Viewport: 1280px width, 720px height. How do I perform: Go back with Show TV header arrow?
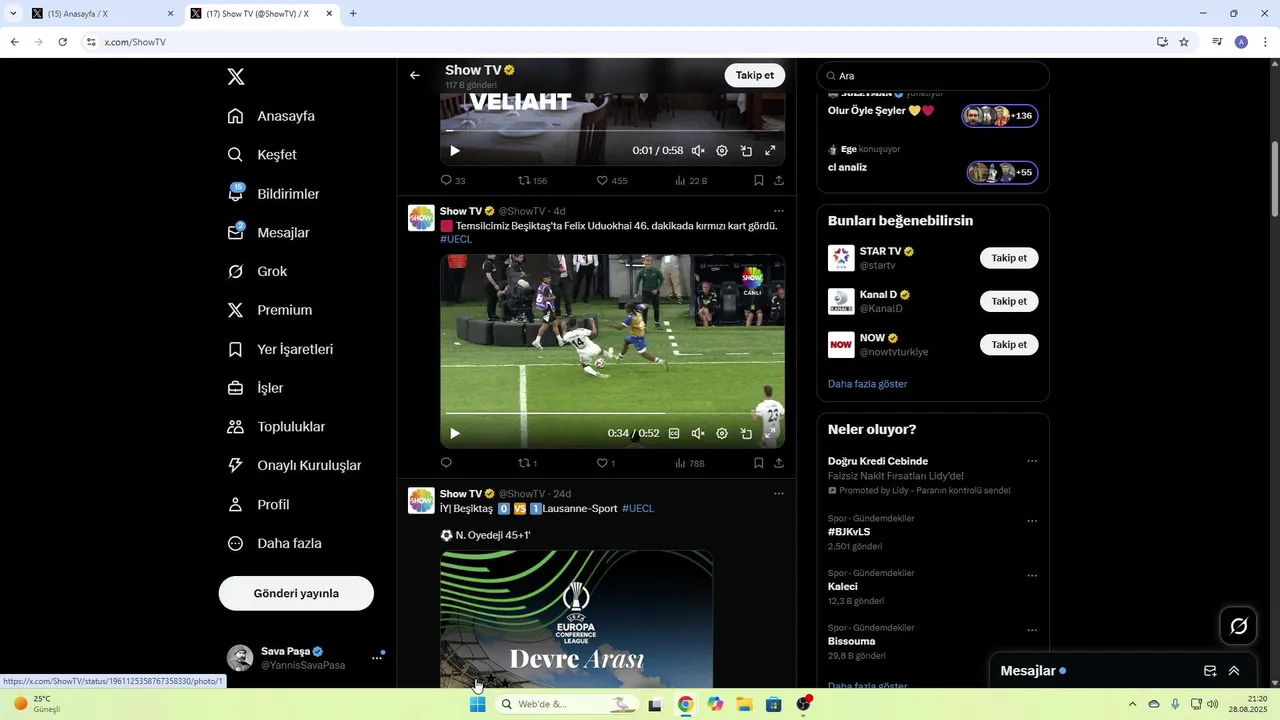point(415,75)
